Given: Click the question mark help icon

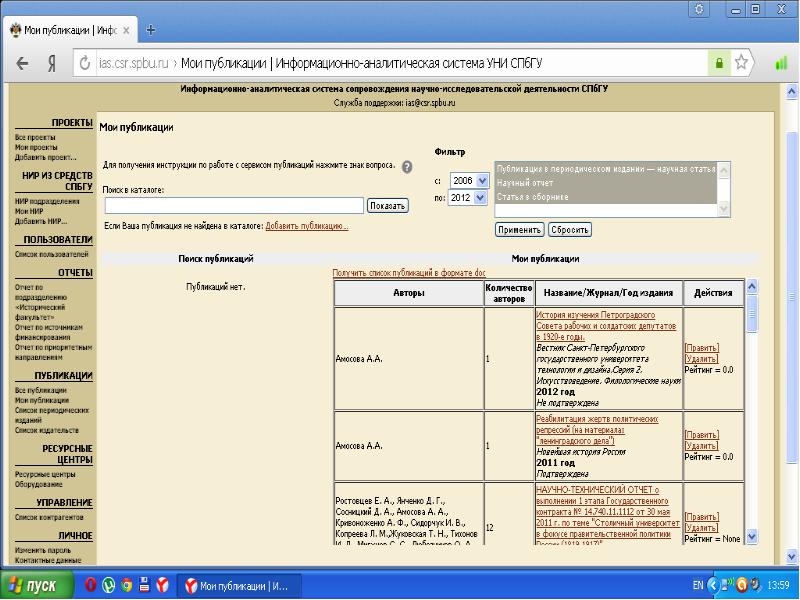Looking at the screenshot, I should 407,167.
